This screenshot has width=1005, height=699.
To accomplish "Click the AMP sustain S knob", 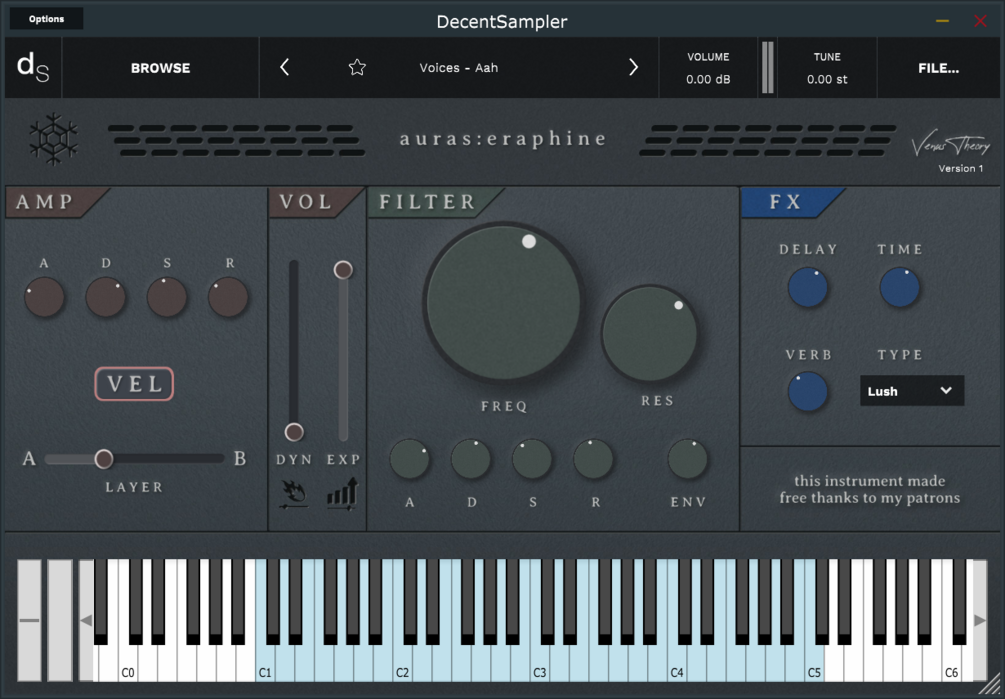I will point(167,297).
